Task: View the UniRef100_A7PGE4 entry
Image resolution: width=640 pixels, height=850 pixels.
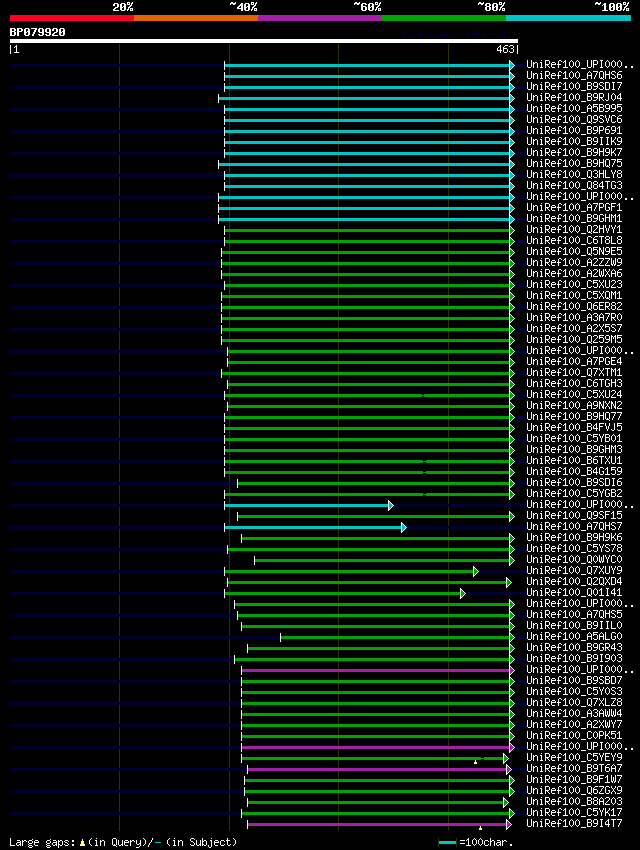Action: (574, 362)
